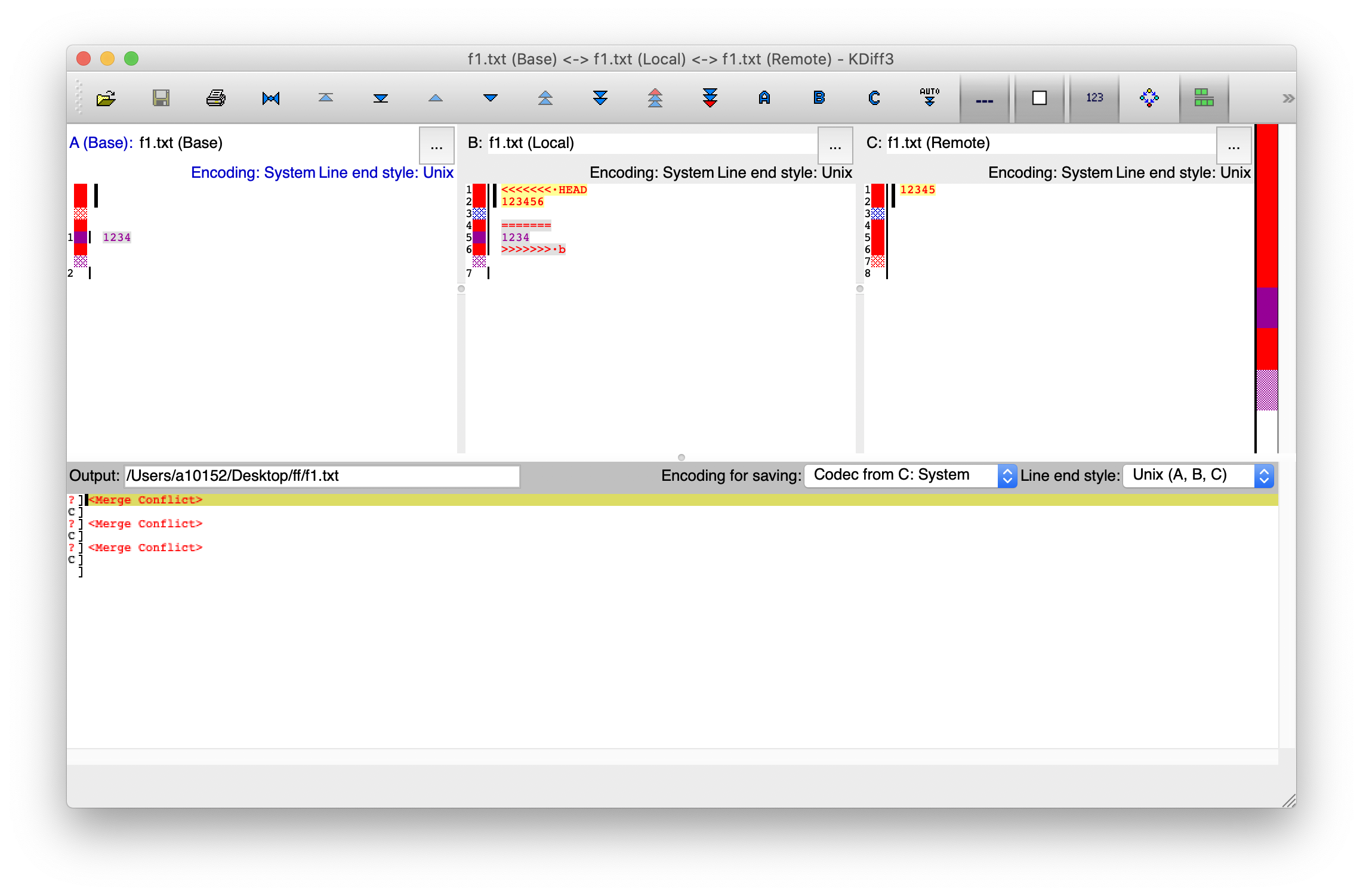The image size is (1363, 896).
Task: Click purple section in overview bar
Action: click(1266, 308)
